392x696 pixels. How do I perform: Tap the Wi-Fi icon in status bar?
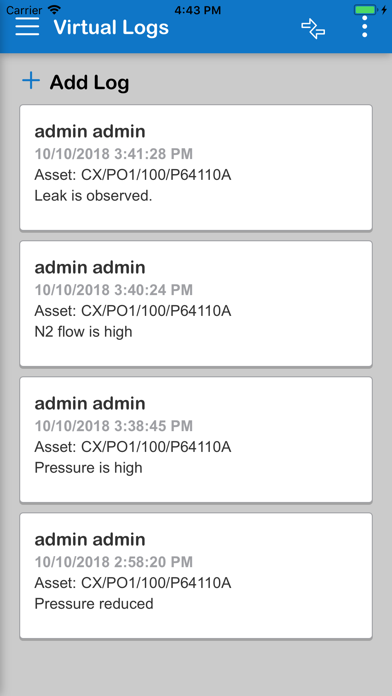tap(54, 9)
